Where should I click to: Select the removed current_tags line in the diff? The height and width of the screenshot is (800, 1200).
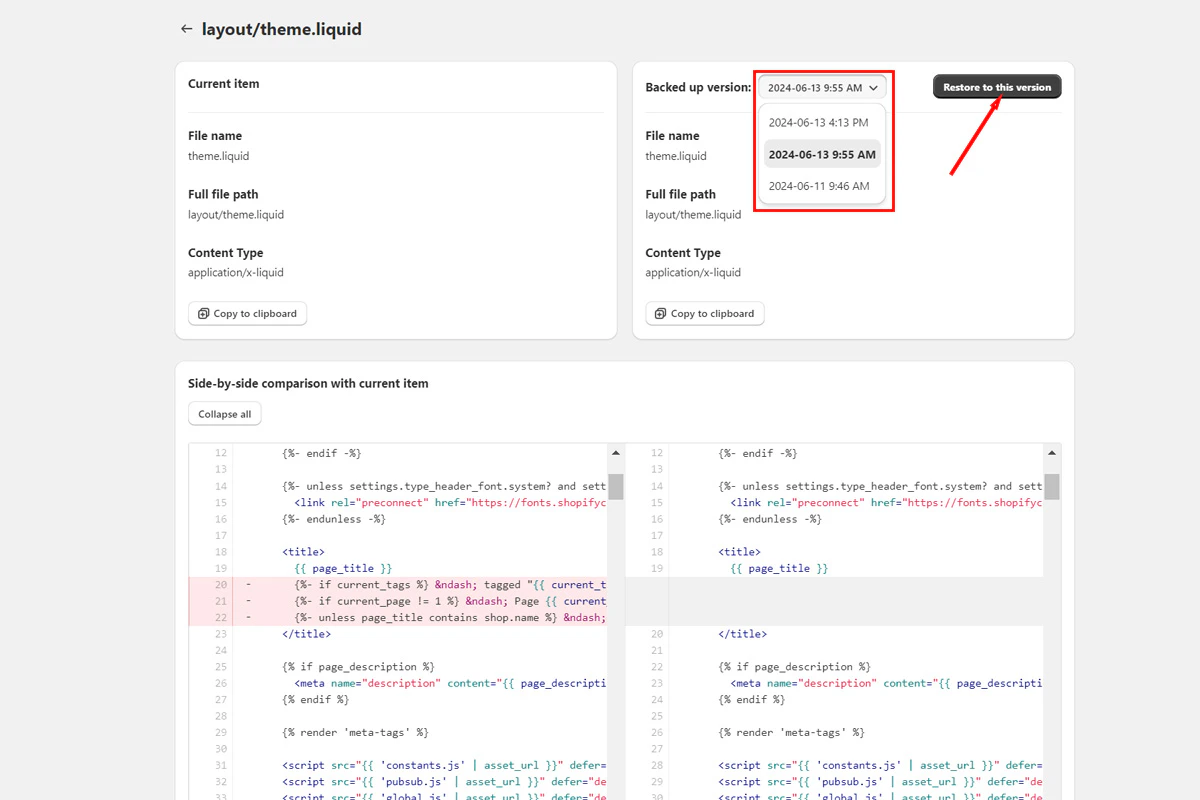pos(400,584)
